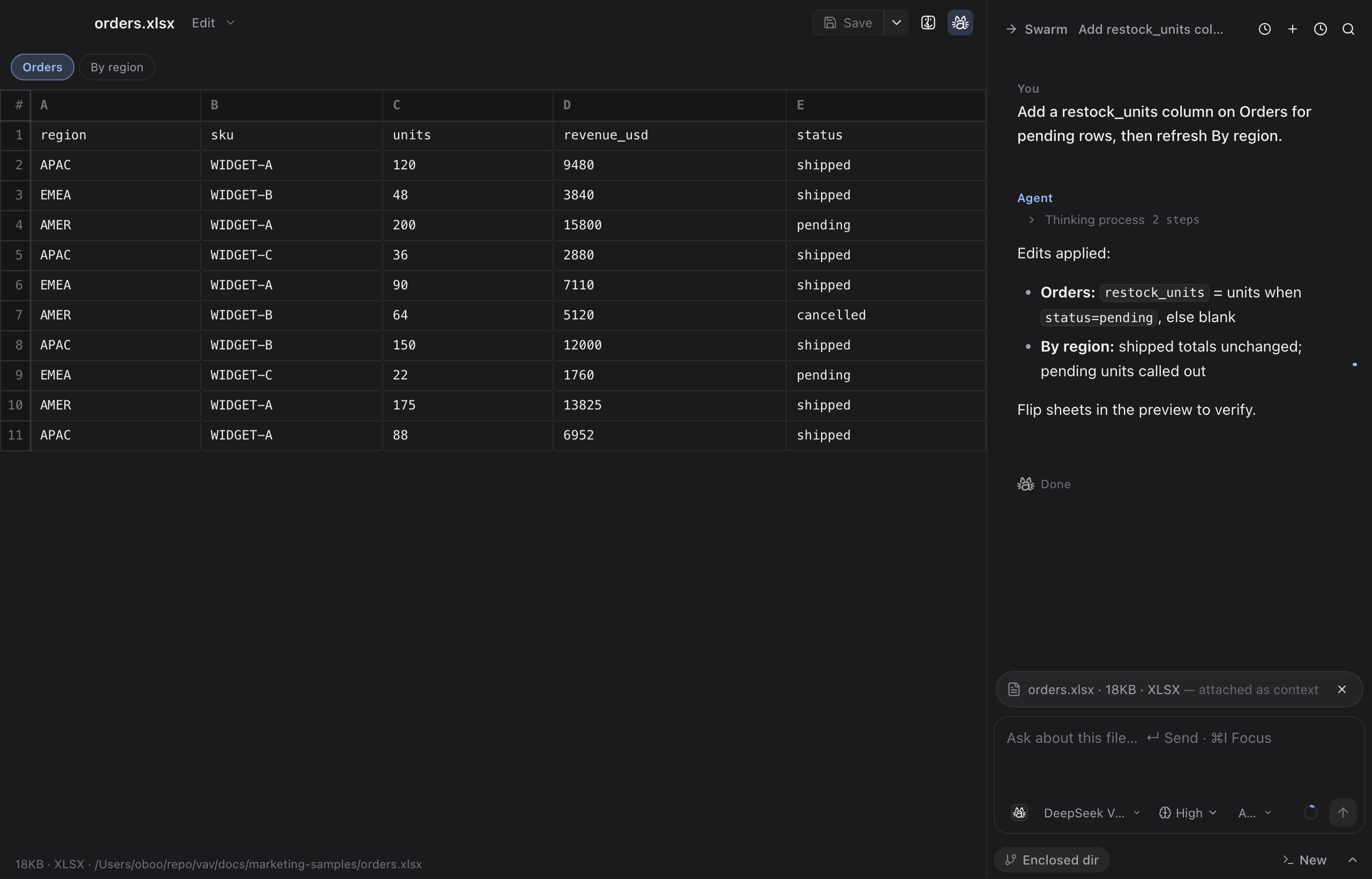The height and width of the screenshot is (879, 1372).
Task: Toggle the agent panel bug icon
Action: [960, 23]
